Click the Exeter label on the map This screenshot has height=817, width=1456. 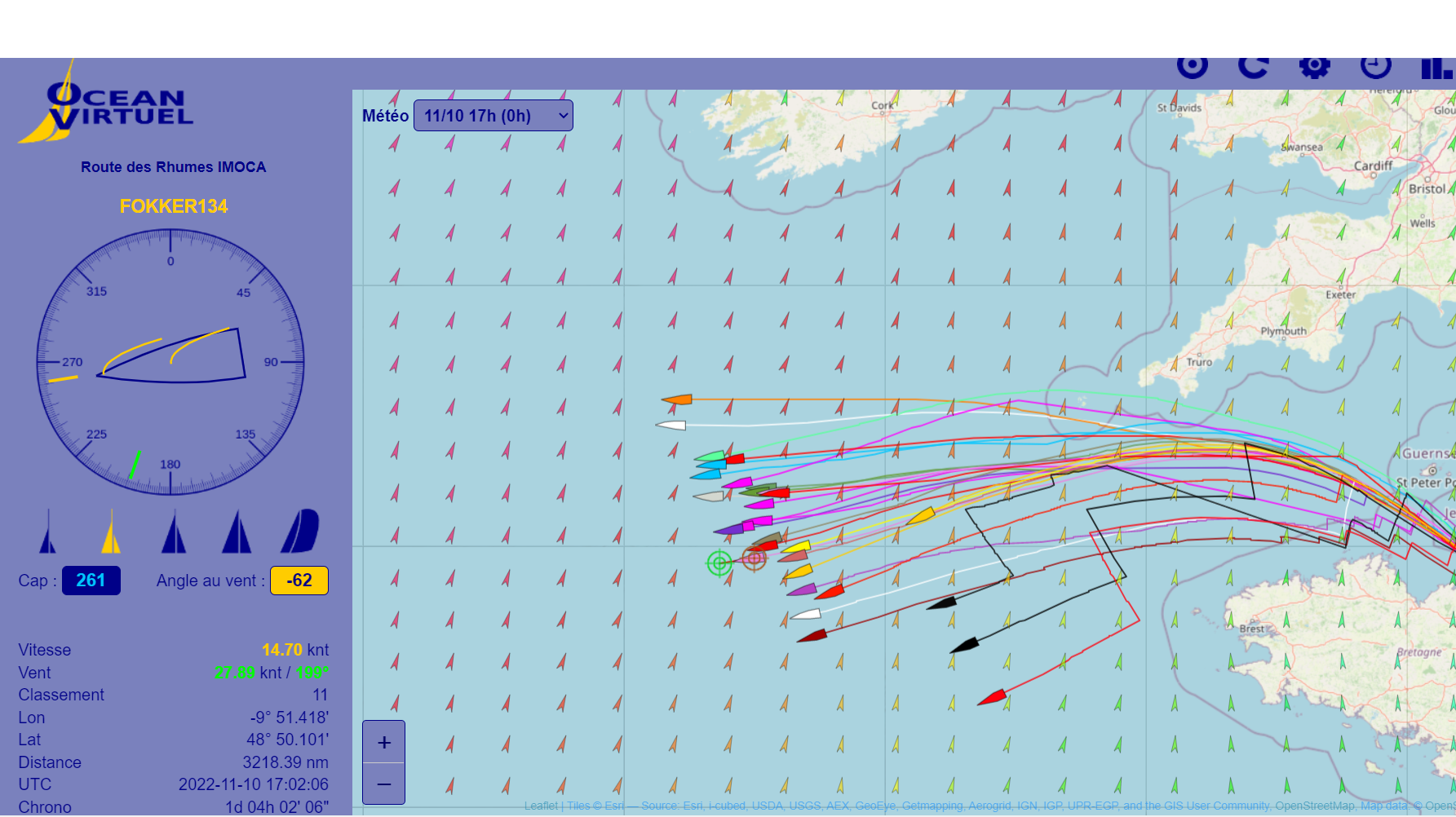pos(1341,294)
